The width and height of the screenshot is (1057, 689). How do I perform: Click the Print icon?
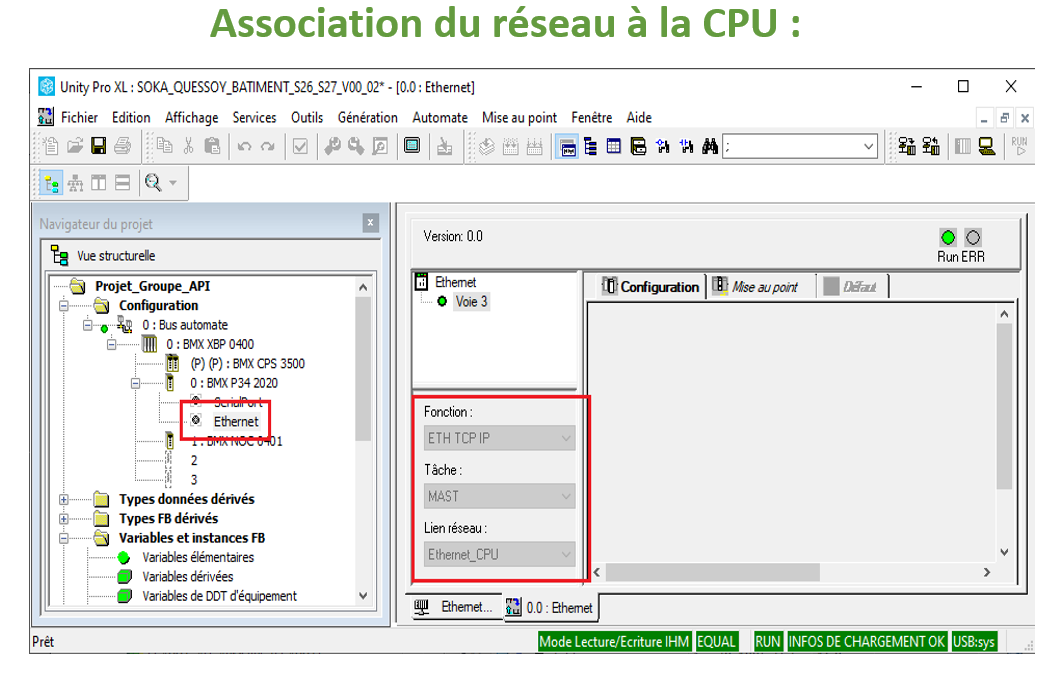click(x=121, y=146)
